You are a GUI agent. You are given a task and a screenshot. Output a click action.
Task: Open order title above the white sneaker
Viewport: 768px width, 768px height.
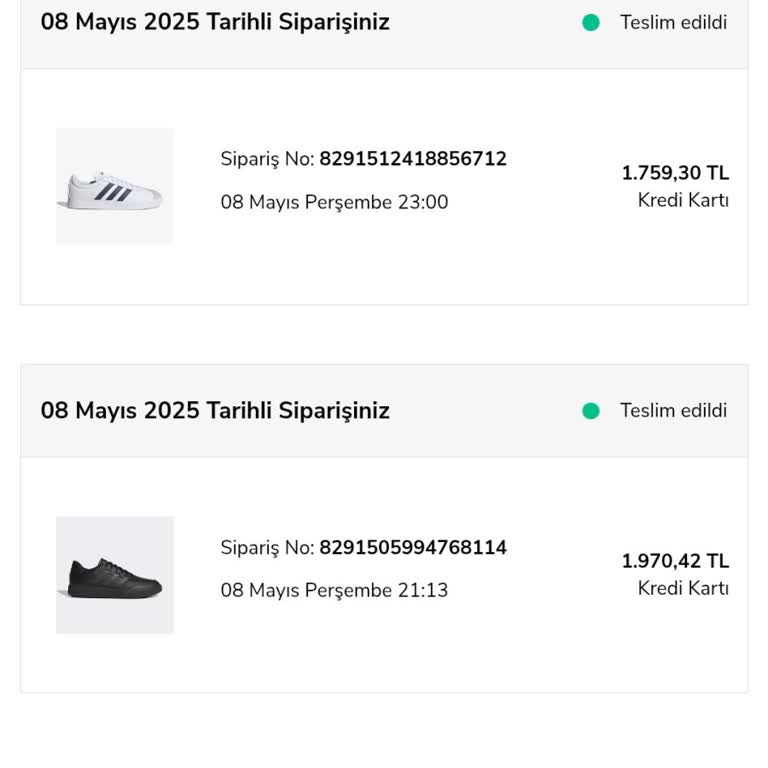coord(215,22)
